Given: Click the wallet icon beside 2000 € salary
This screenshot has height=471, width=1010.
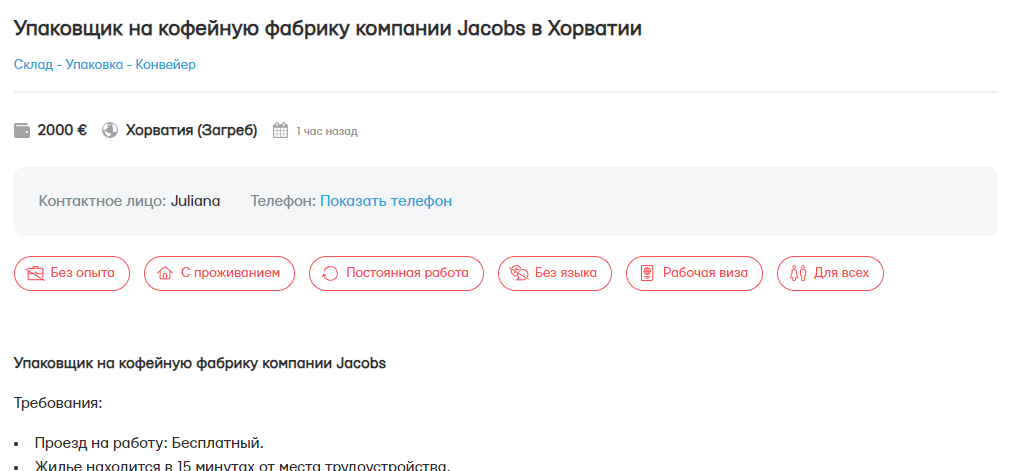Looking at the screenshot, I should (x=22, y=130).
